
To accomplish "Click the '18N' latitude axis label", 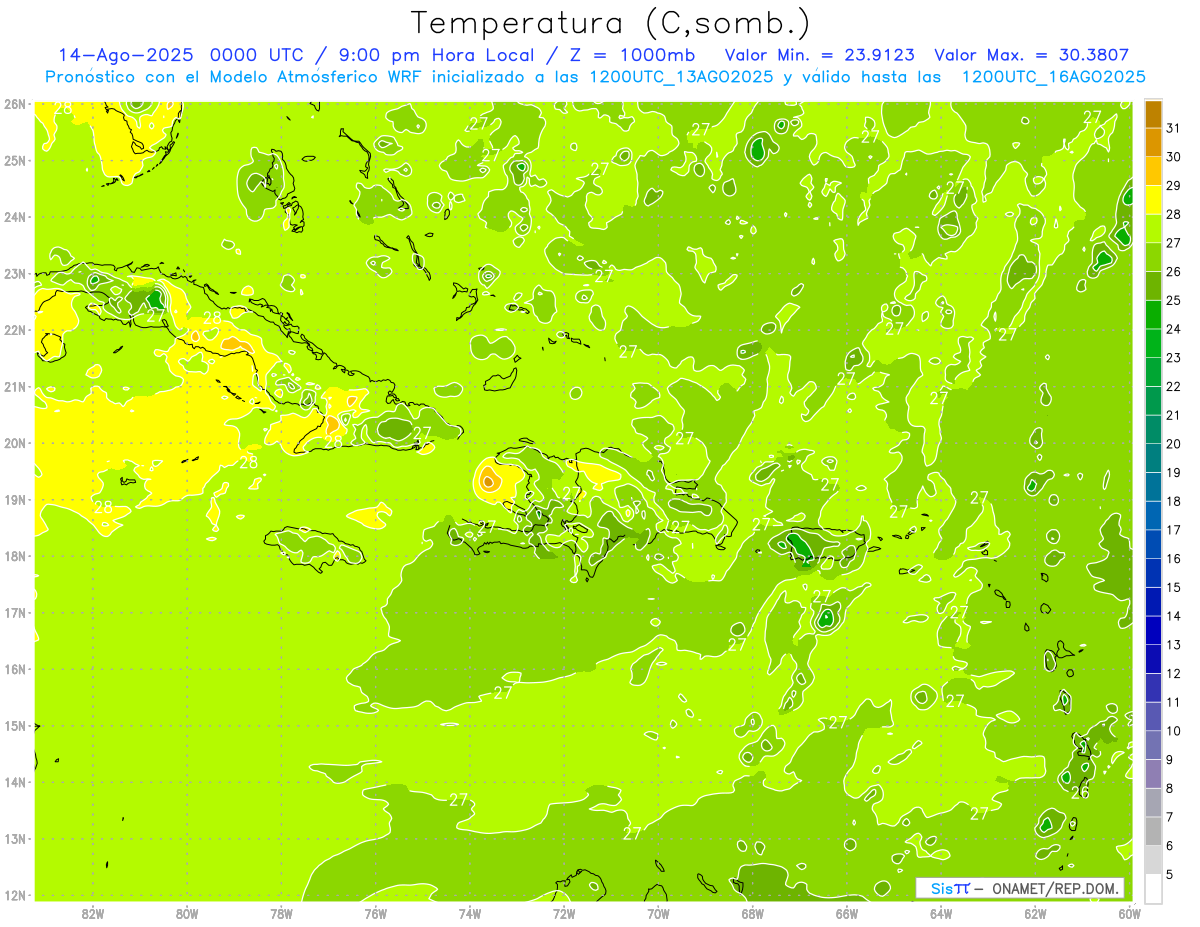I will click(x=15, y=556).
